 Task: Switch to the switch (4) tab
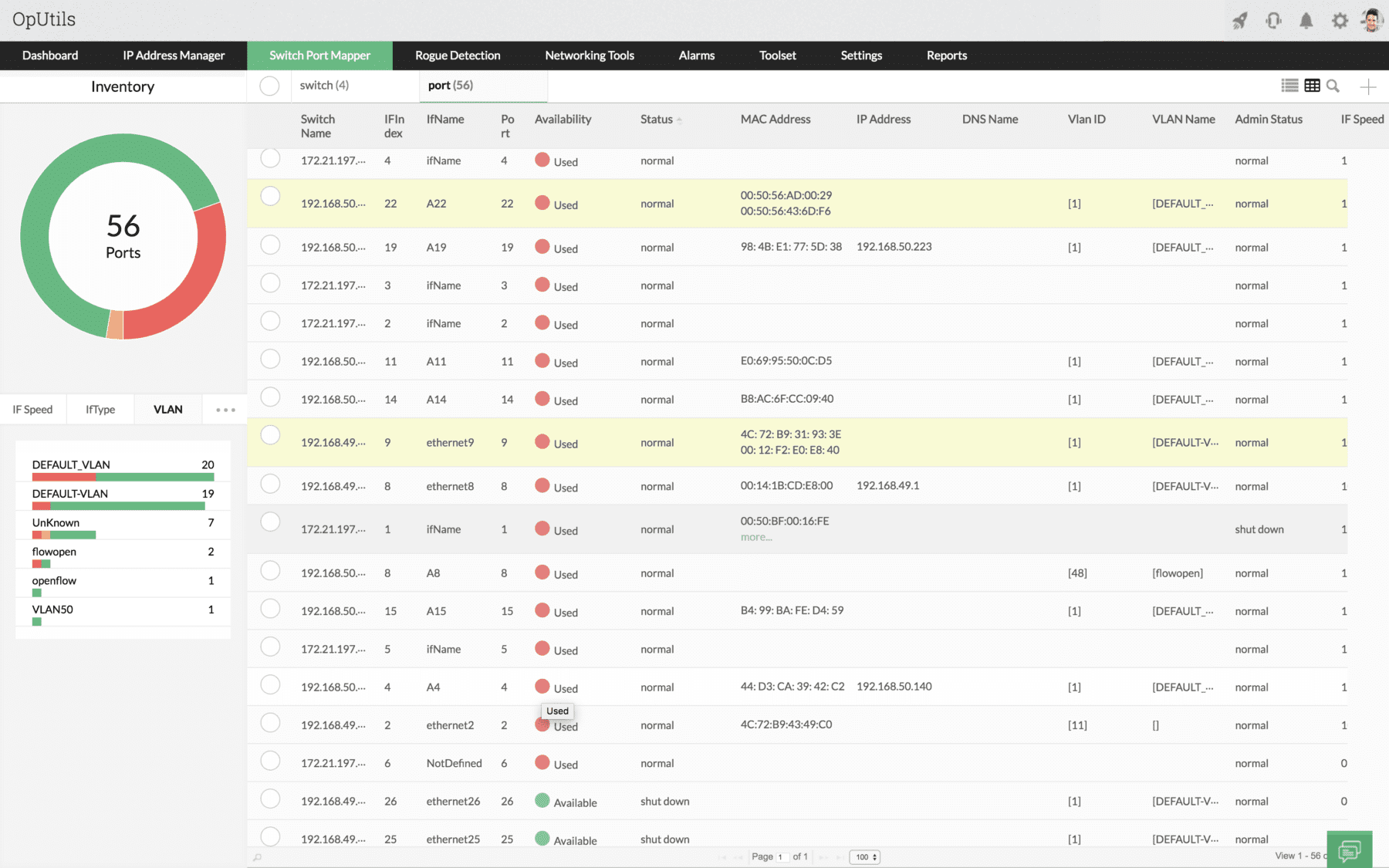(324, 86)
